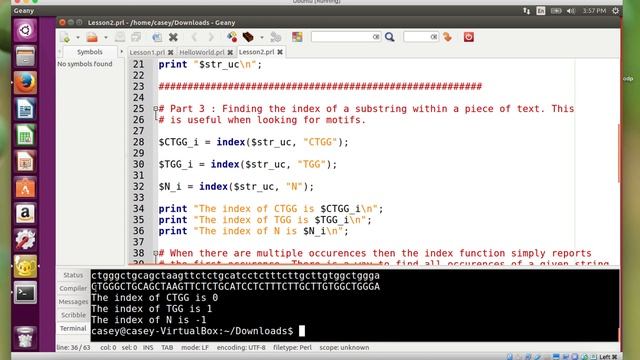Switch to the HelloWorld.prl tab
This screenshot has width=640, height=360.
[202, 52]
